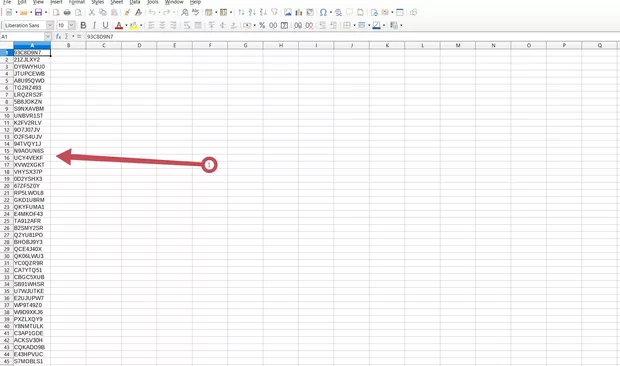Screen dimensions: 620x366
Task: Sort column ascending
Action: [x=252, y=13]
